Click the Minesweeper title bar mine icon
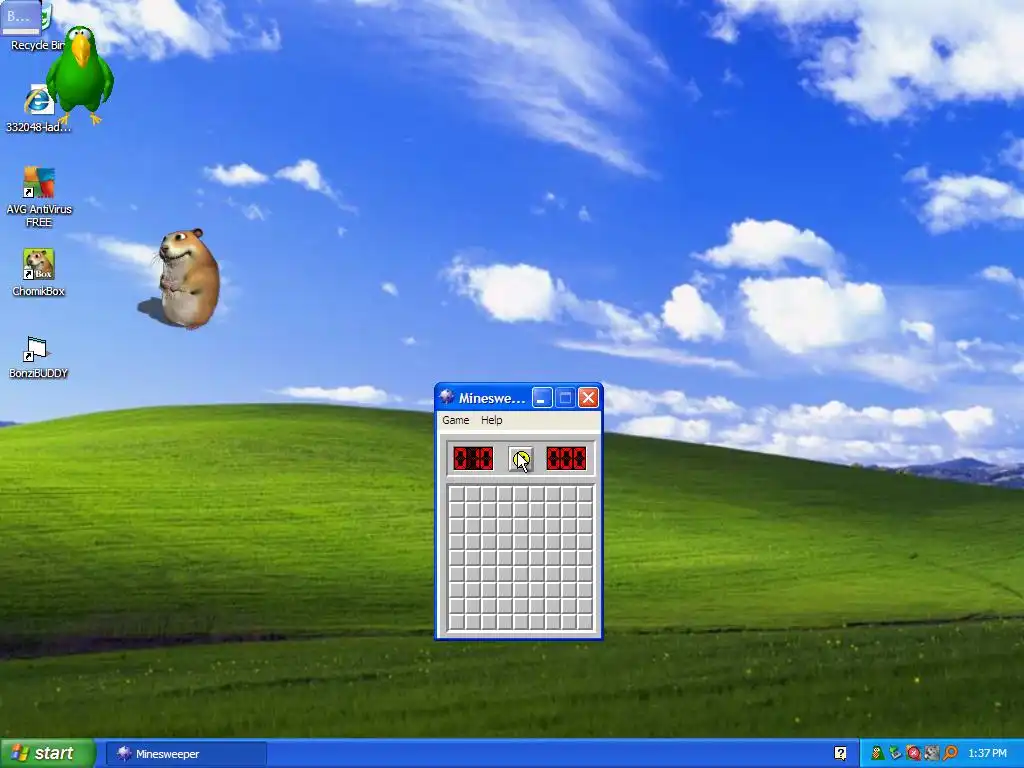The height and width of the screenshot is (768, 1024). 447,397
